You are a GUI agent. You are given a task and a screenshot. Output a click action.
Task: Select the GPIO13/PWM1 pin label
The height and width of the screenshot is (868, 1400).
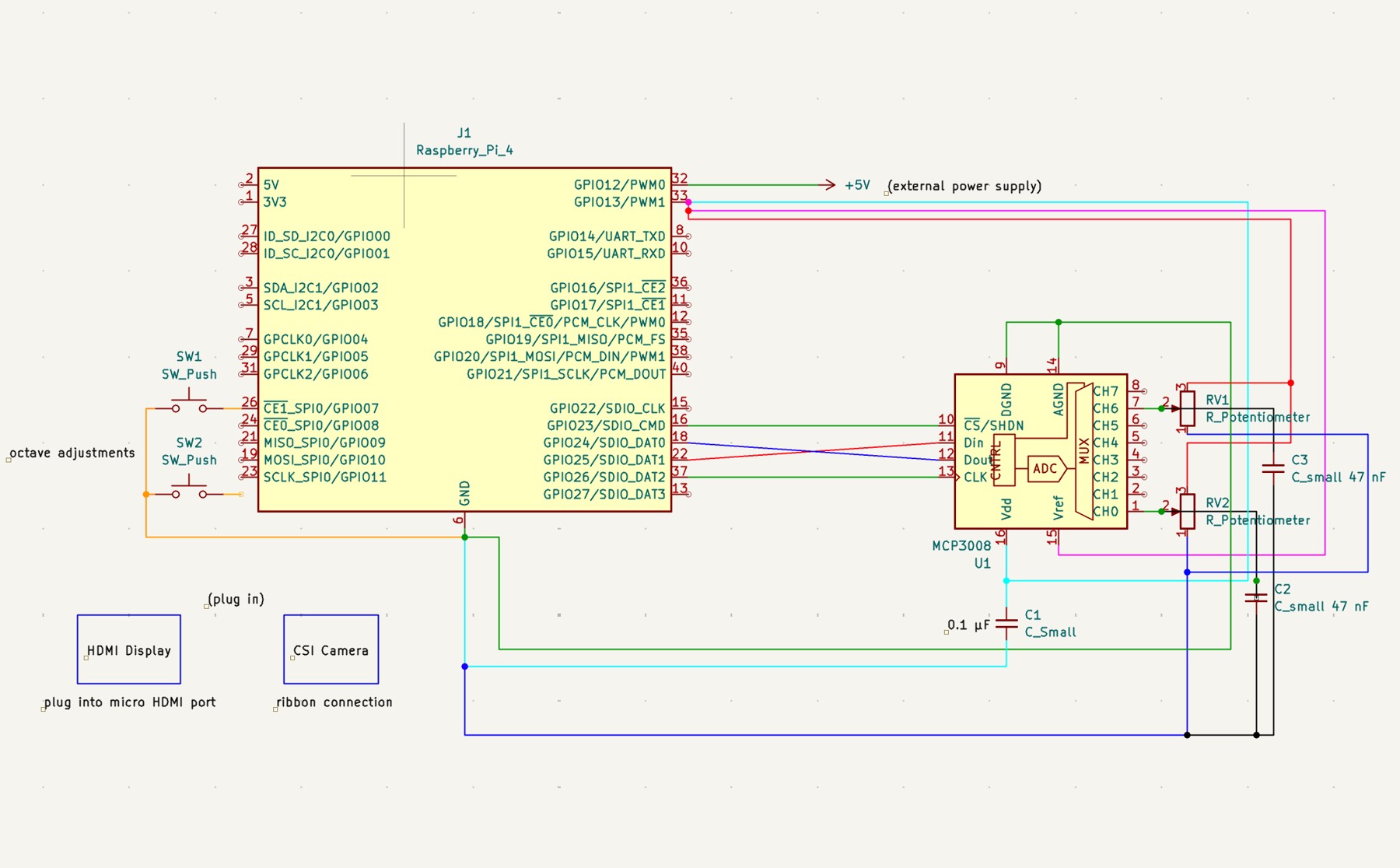pos(620,202)
